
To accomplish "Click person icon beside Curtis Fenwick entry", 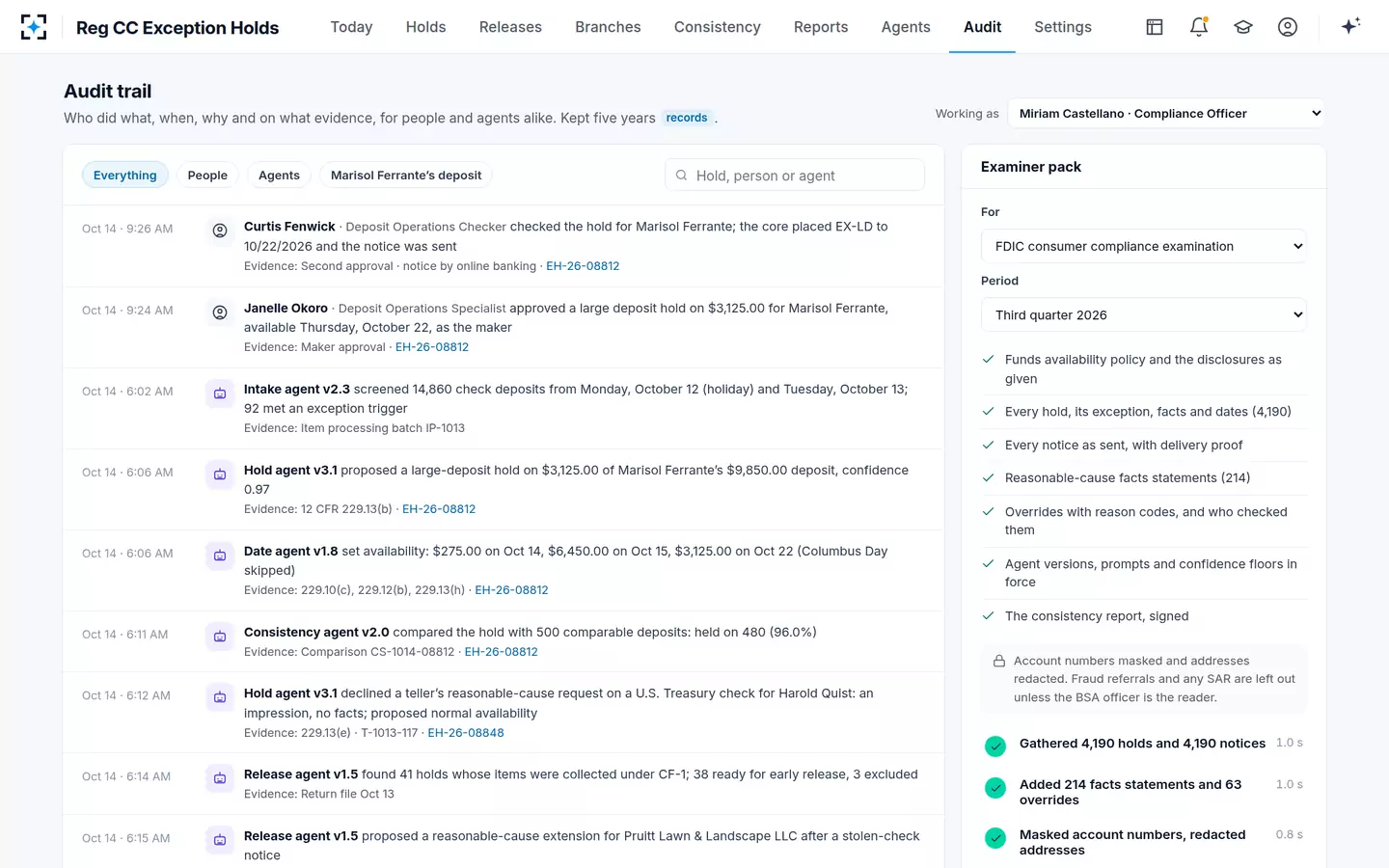I will point(220,231).
